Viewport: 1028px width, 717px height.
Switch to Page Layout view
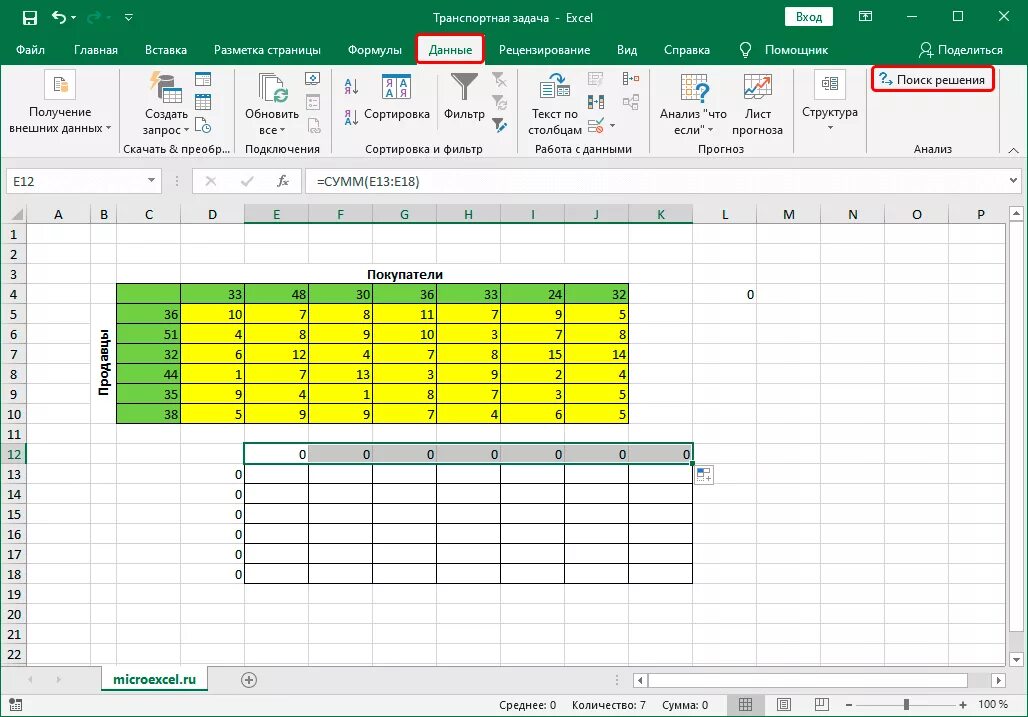pyautogui.click(x=783, y=705)
